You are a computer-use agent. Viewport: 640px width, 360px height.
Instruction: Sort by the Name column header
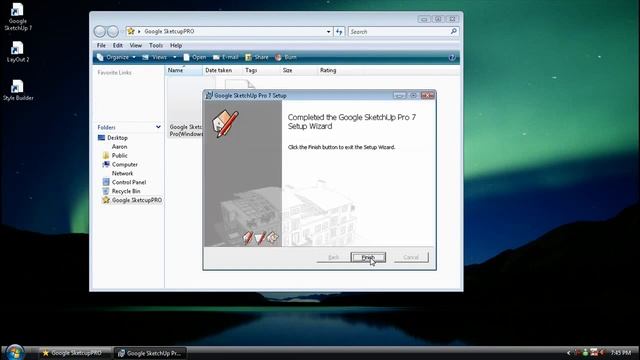click(x=184, y=70)
